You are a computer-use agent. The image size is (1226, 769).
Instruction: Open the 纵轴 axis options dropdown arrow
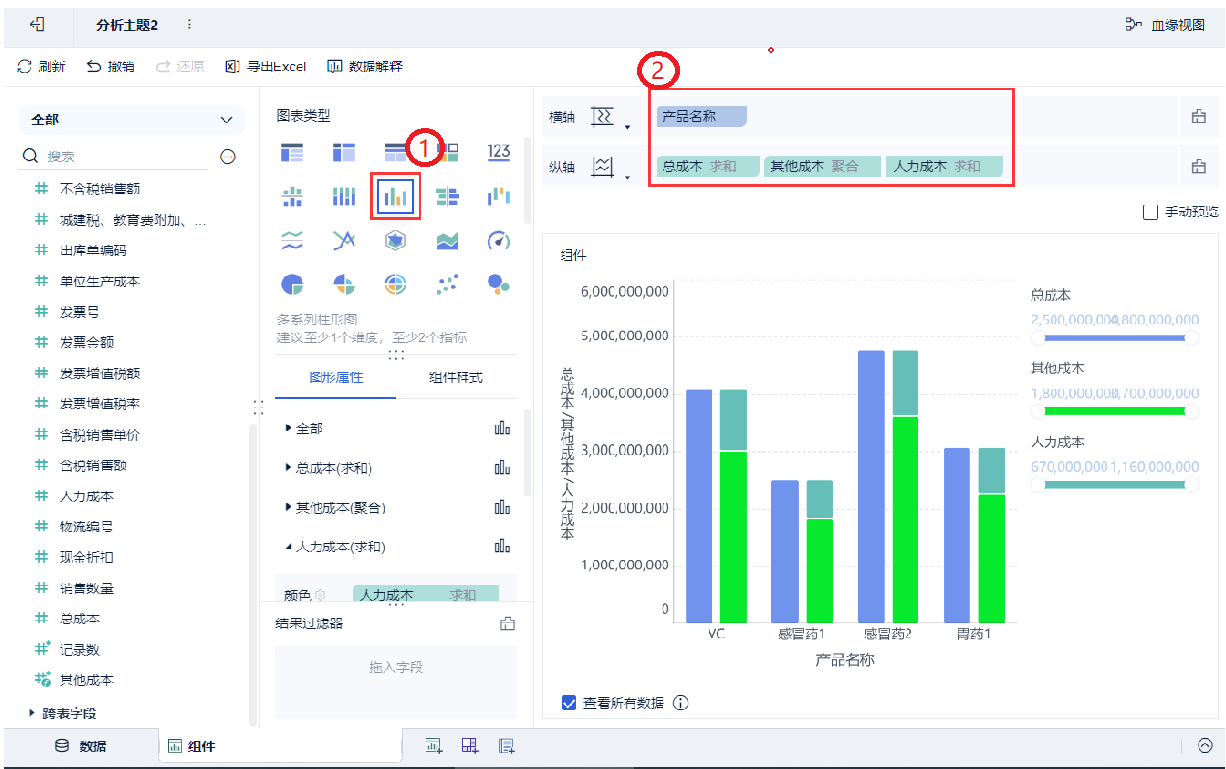click(628, 178)
